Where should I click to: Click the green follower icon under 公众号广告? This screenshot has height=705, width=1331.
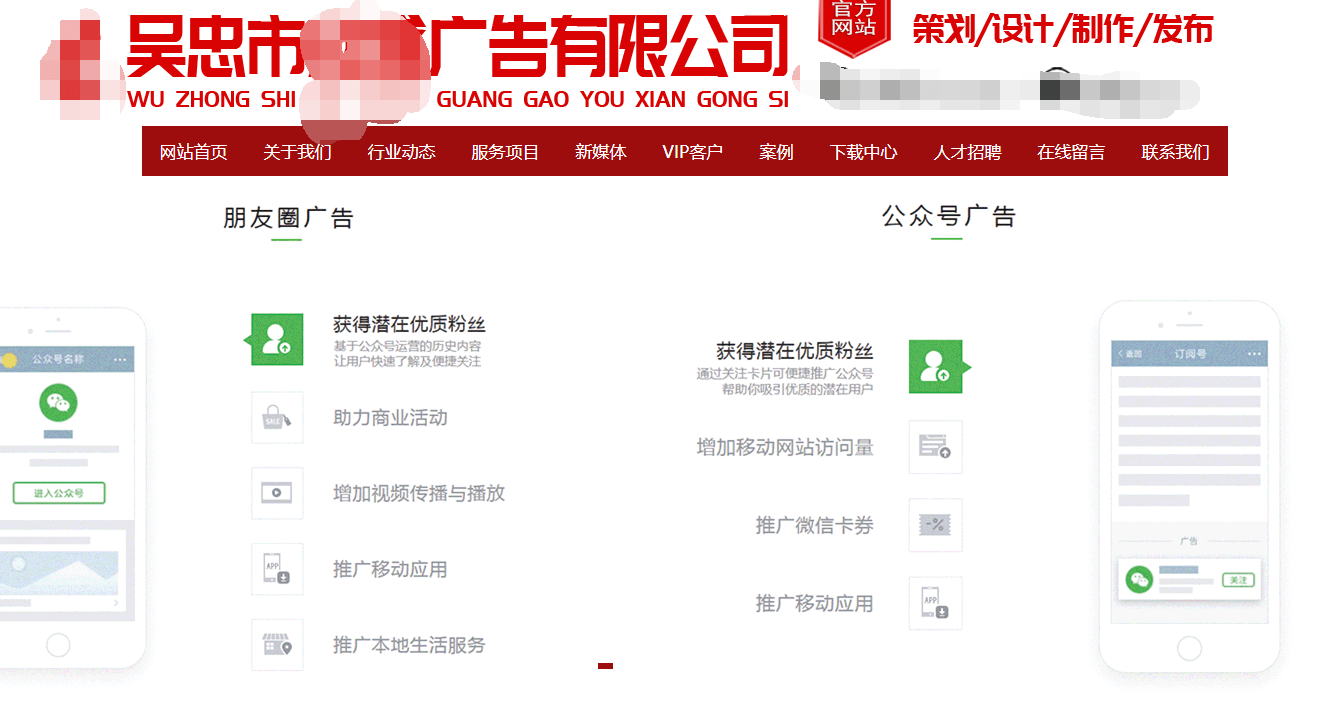coord(935,367)
